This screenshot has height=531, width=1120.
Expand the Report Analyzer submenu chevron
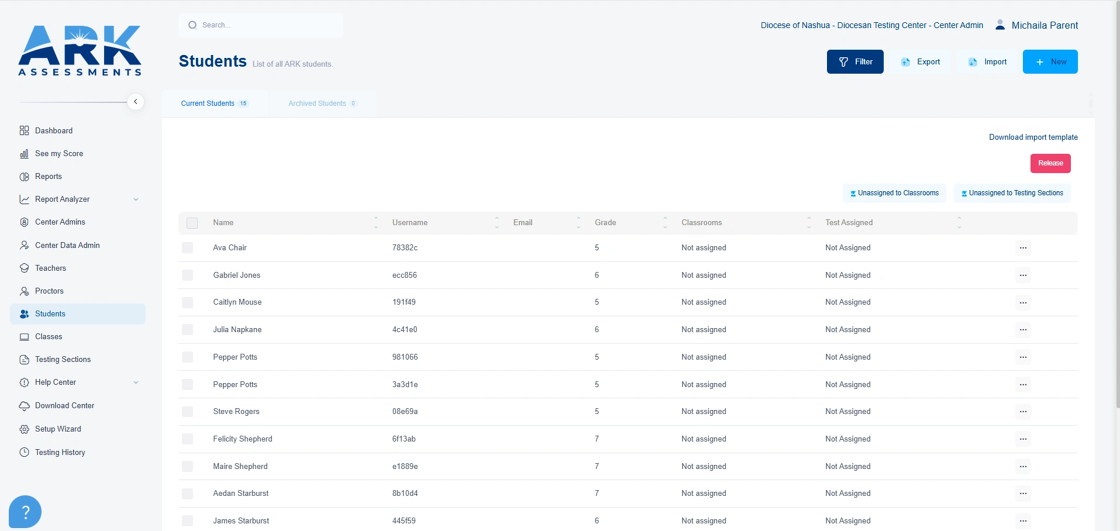[x=136, y=199]
